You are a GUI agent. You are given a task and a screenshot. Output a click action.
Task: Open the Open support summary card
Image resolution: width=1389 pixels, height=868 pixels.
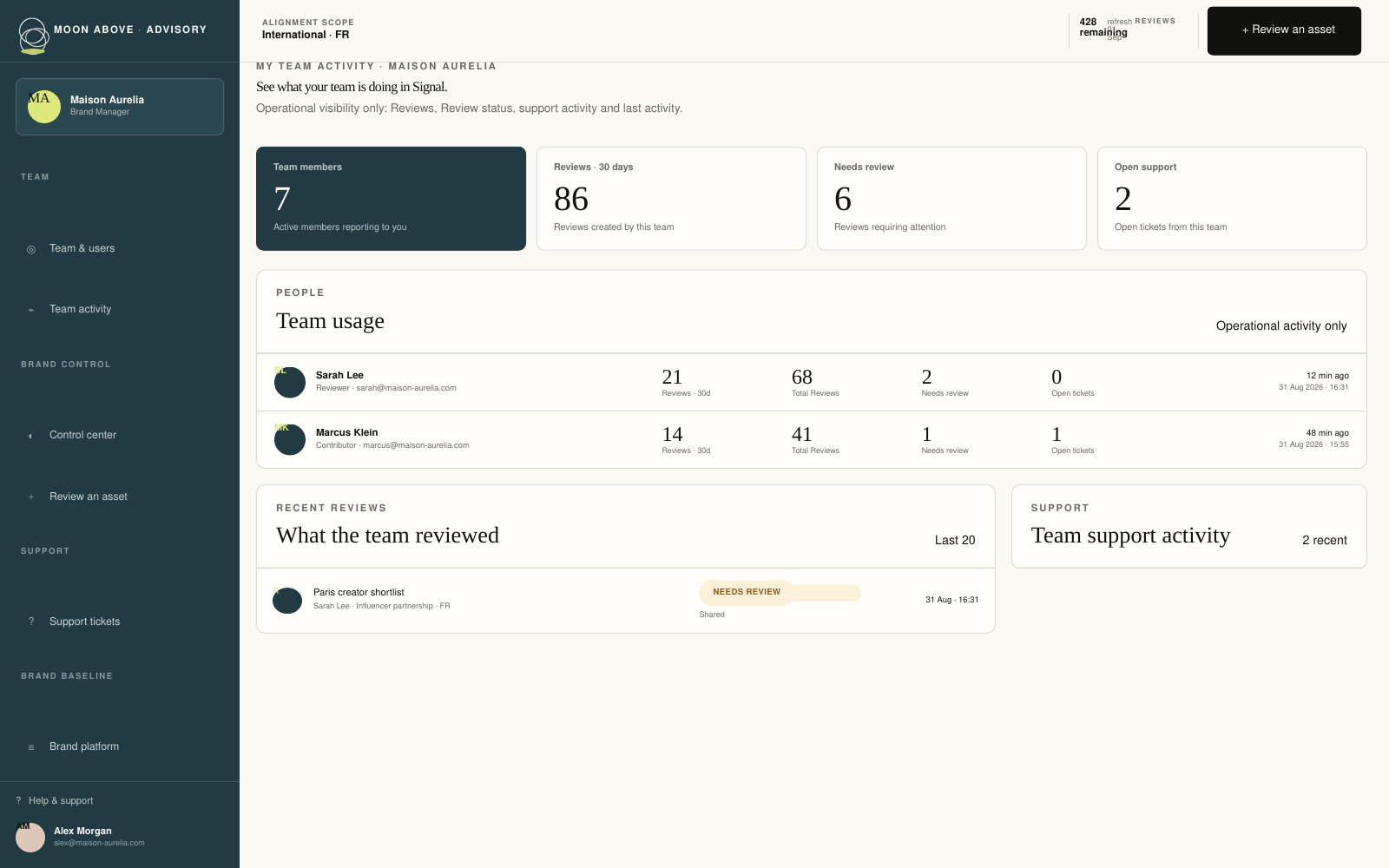(1232, 199)
